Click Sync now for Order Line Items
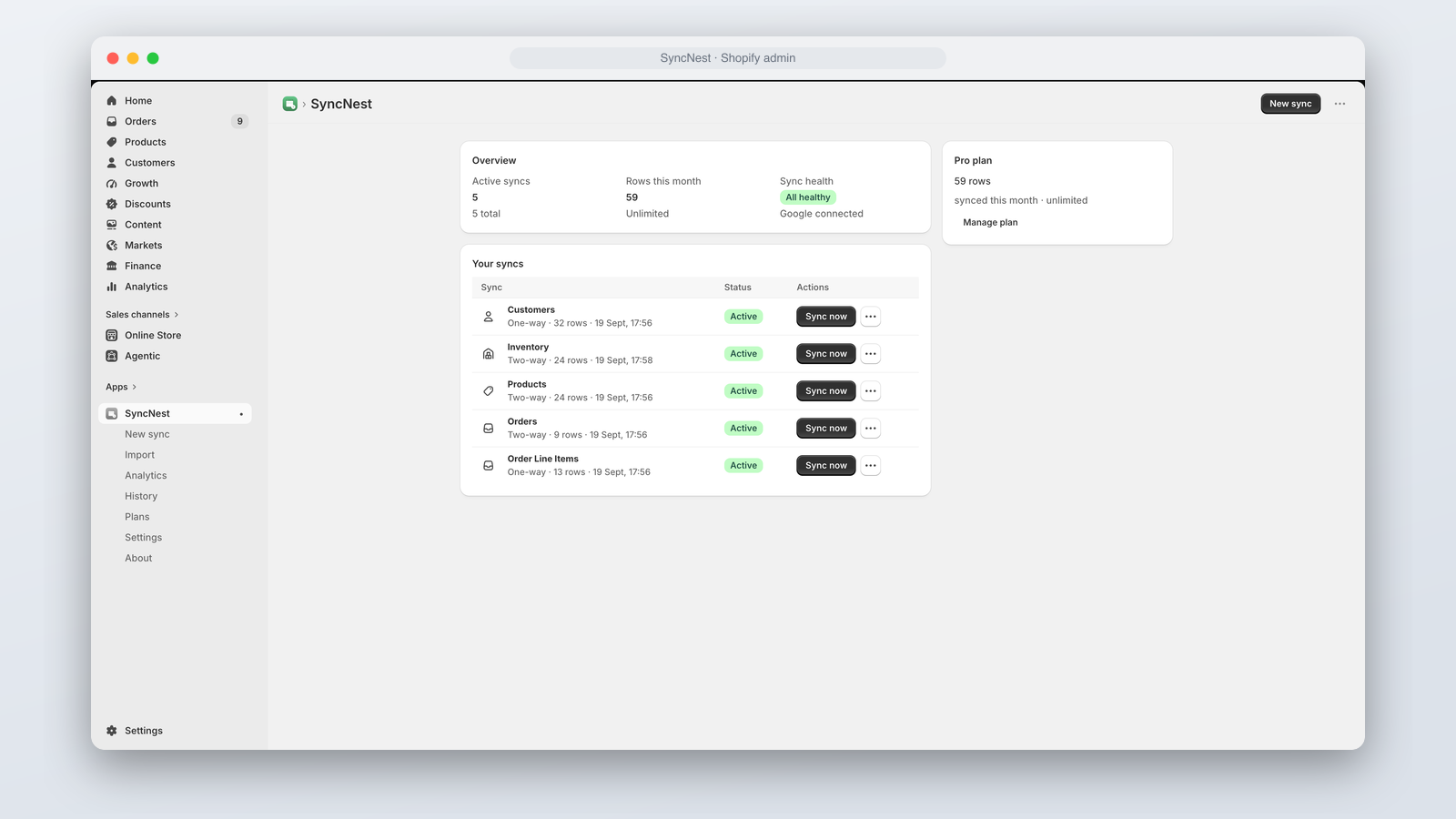1456x819 pixels. (x=826, y=466)
